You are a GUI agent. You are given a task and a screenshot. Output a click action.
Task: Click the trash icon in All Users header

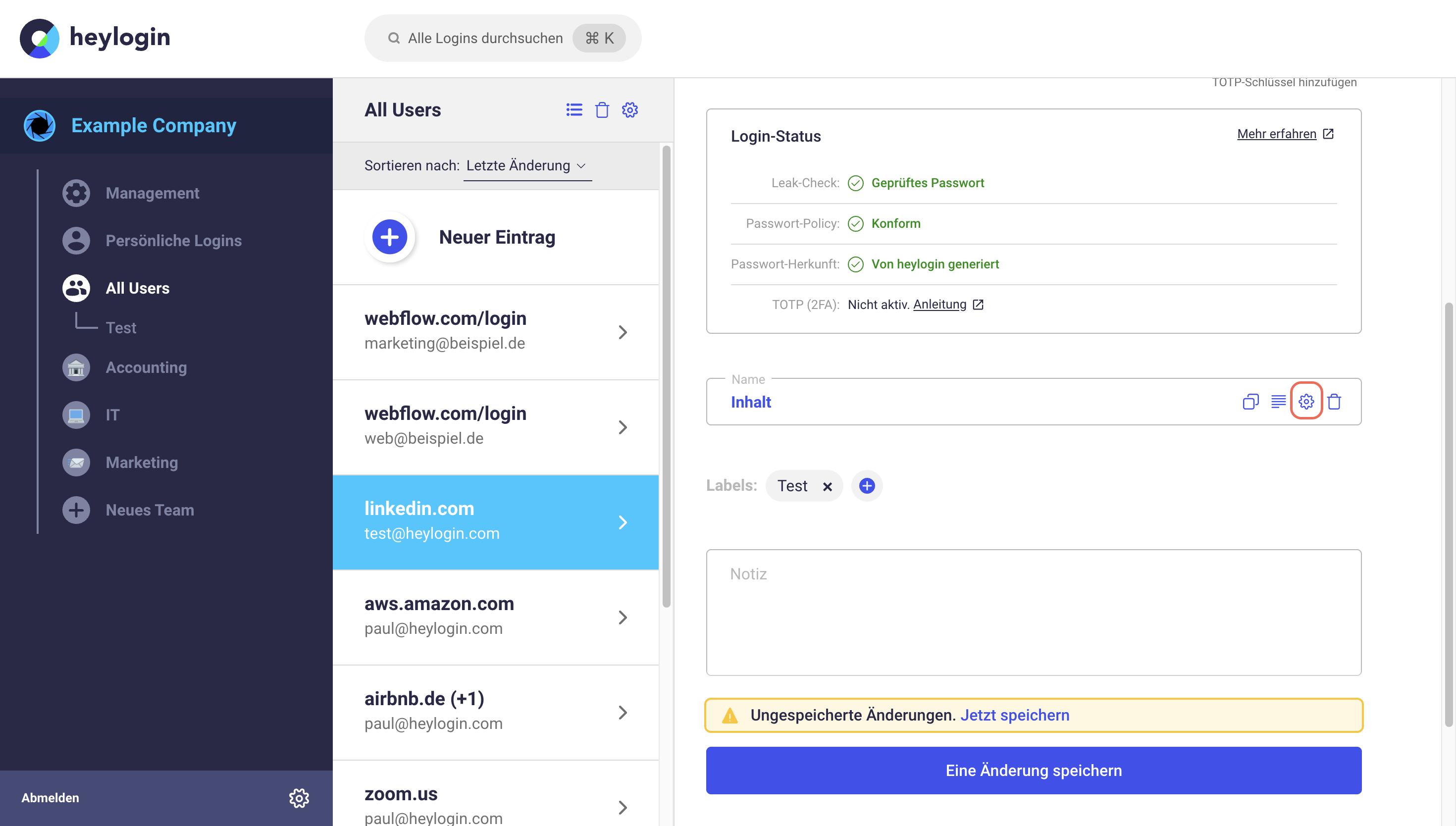click(602, 109)
